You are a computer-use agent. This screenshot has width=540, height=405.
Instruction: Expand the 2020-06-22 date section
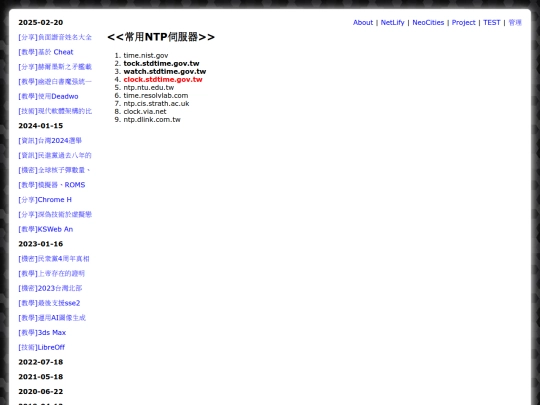tap(41, 392)
